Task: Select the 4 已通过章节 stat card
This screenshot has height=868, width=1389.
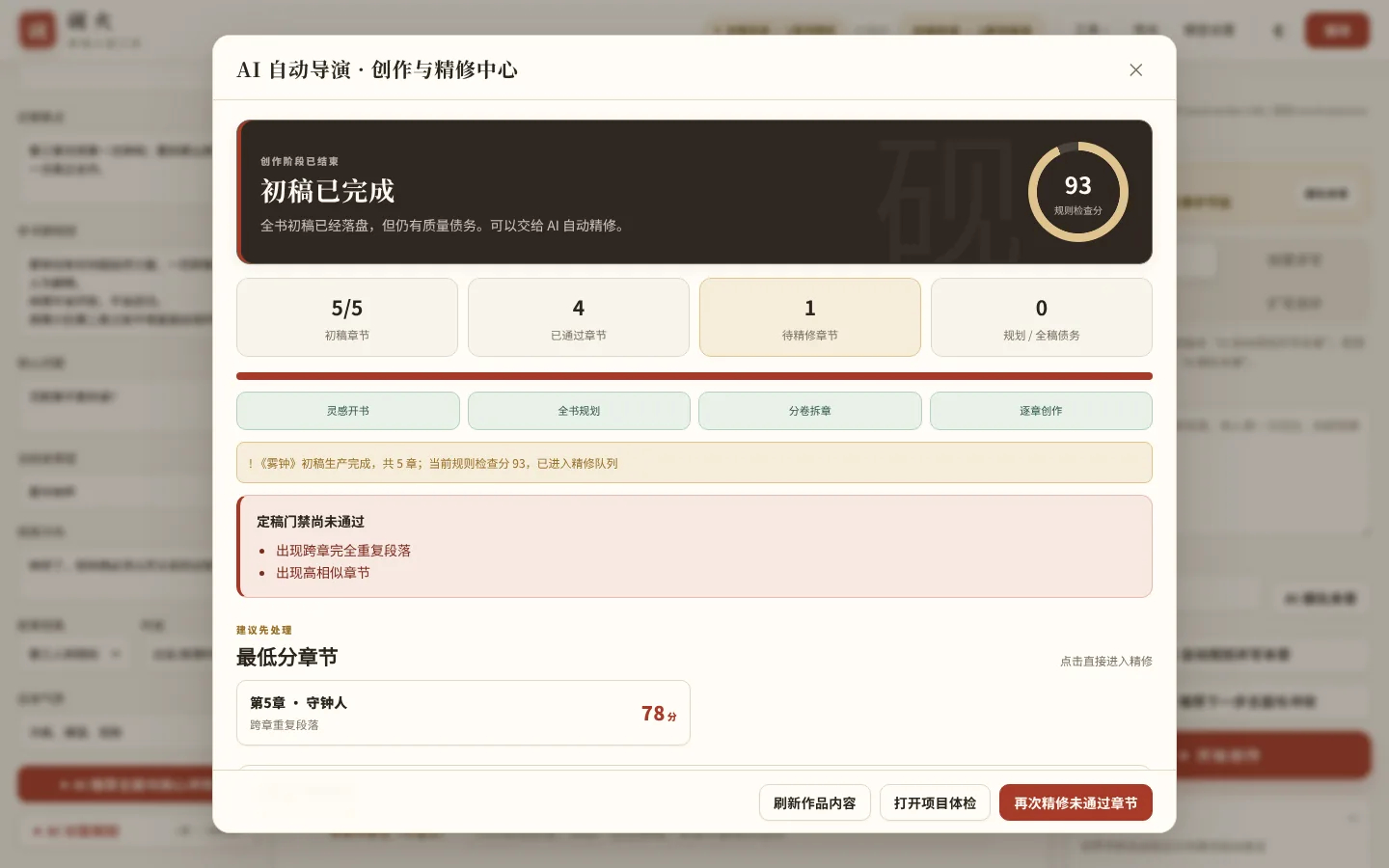Action: [579, 317]
